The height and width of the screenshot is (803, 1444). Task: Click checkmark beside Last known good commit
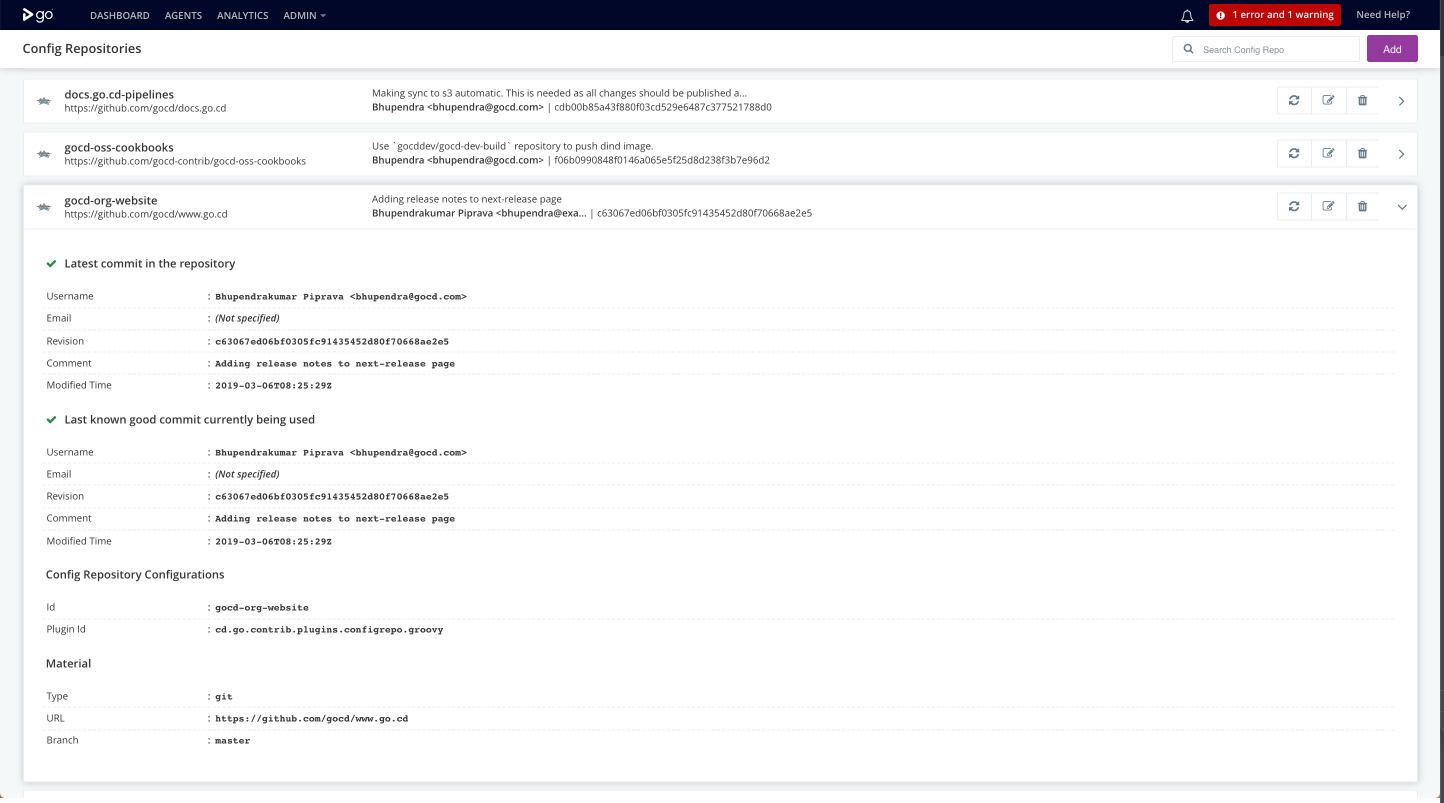[x=51, y=420]
